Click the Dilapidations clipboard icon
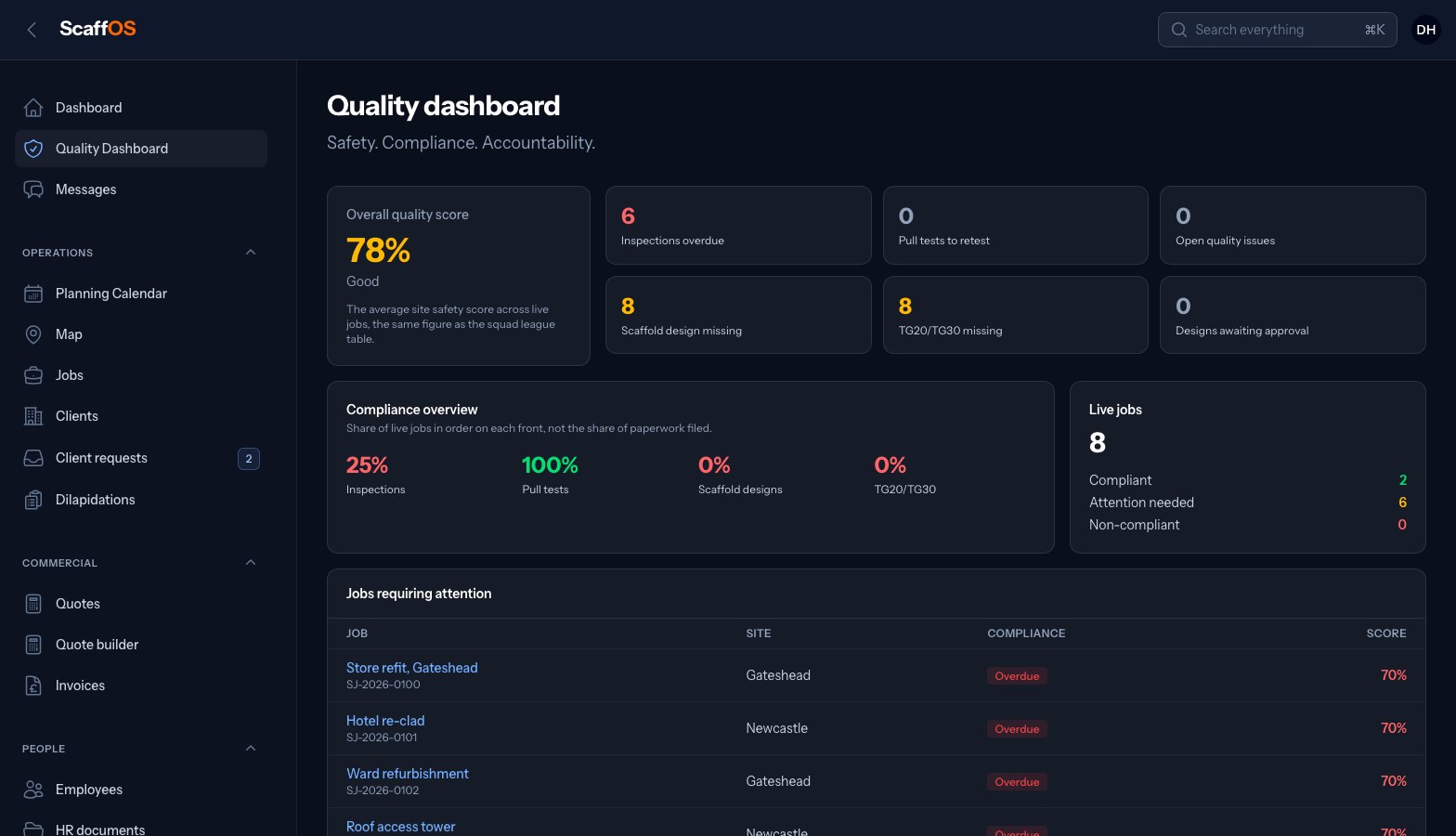 tap(33, 500)
